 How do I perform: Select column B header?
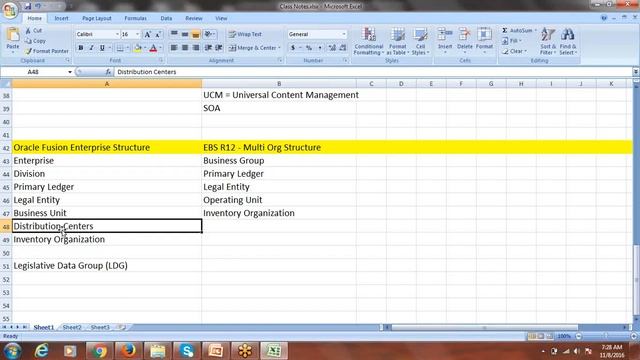pos(279,84)
